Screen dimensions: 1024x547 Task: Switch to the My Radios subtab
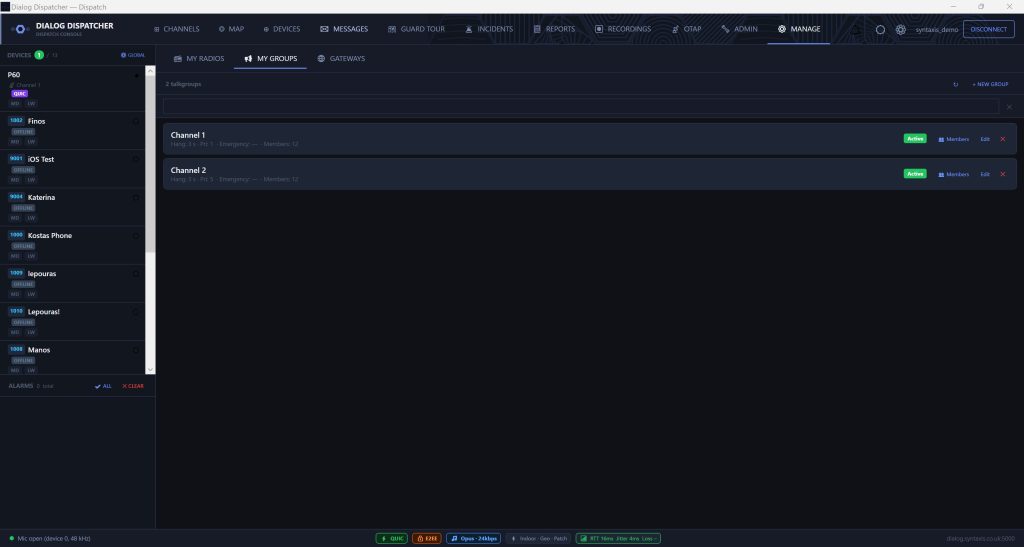coord(199,59)
